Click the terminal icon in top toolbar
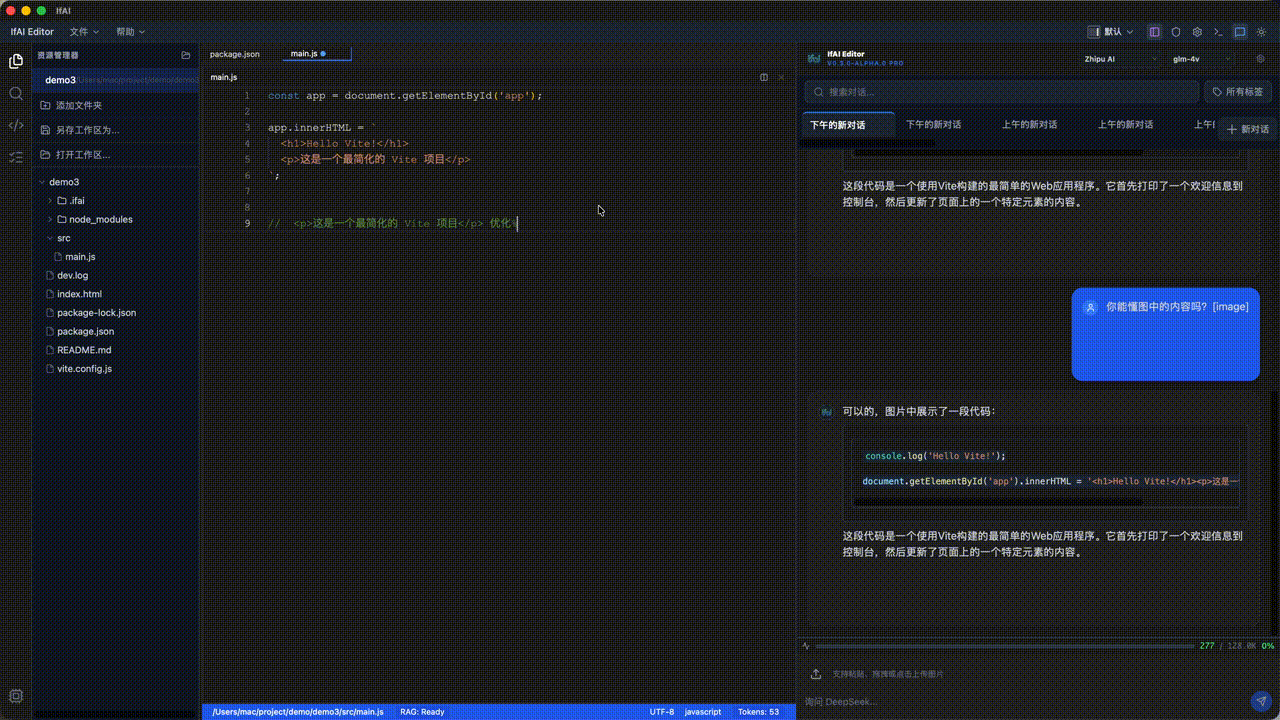Screen dimensions: 1280x720 tap(1218, 32)
